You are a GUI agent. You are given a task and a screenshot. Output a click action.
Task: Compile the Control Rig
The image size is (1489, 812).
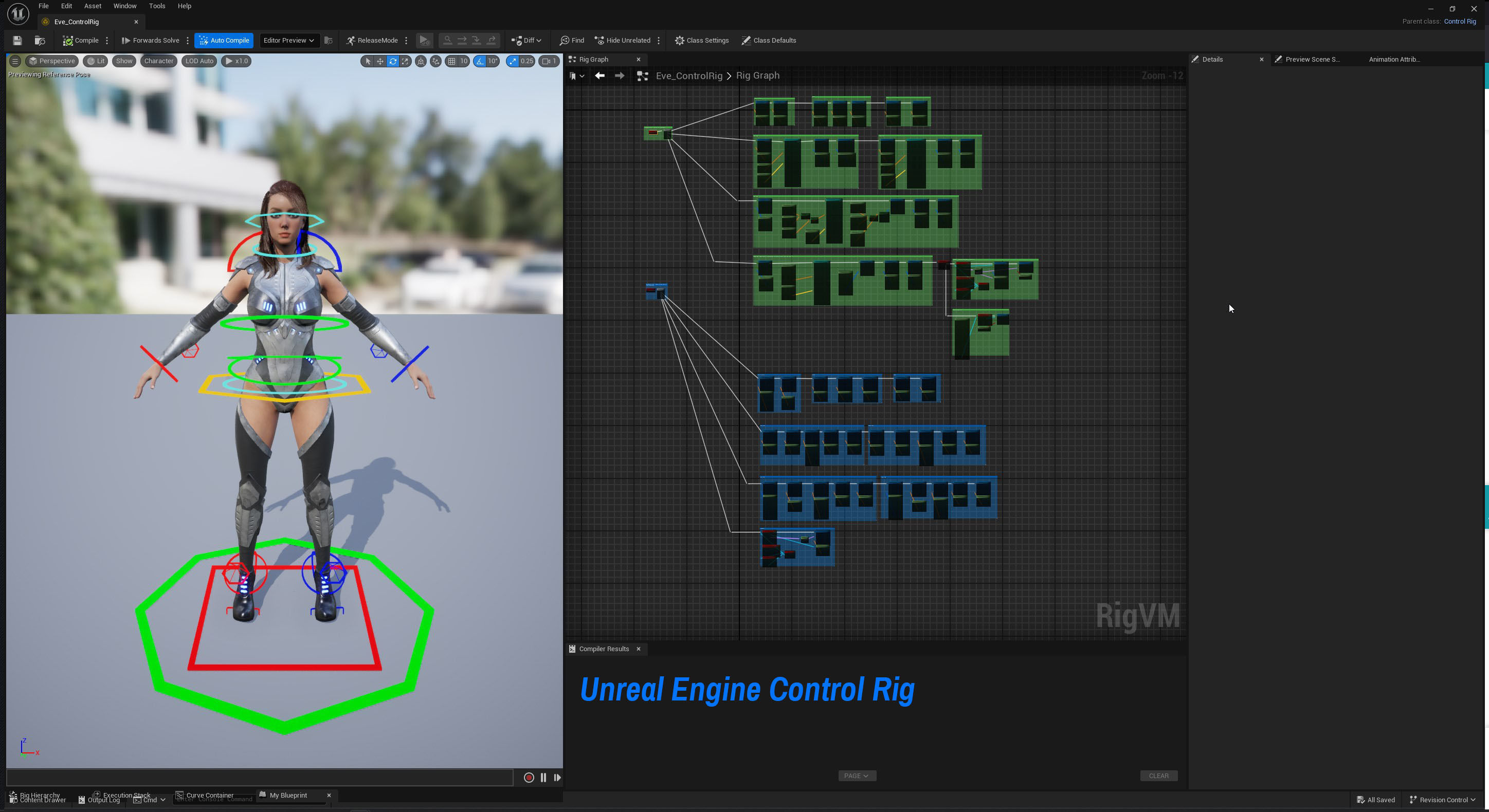pos(81,41)
